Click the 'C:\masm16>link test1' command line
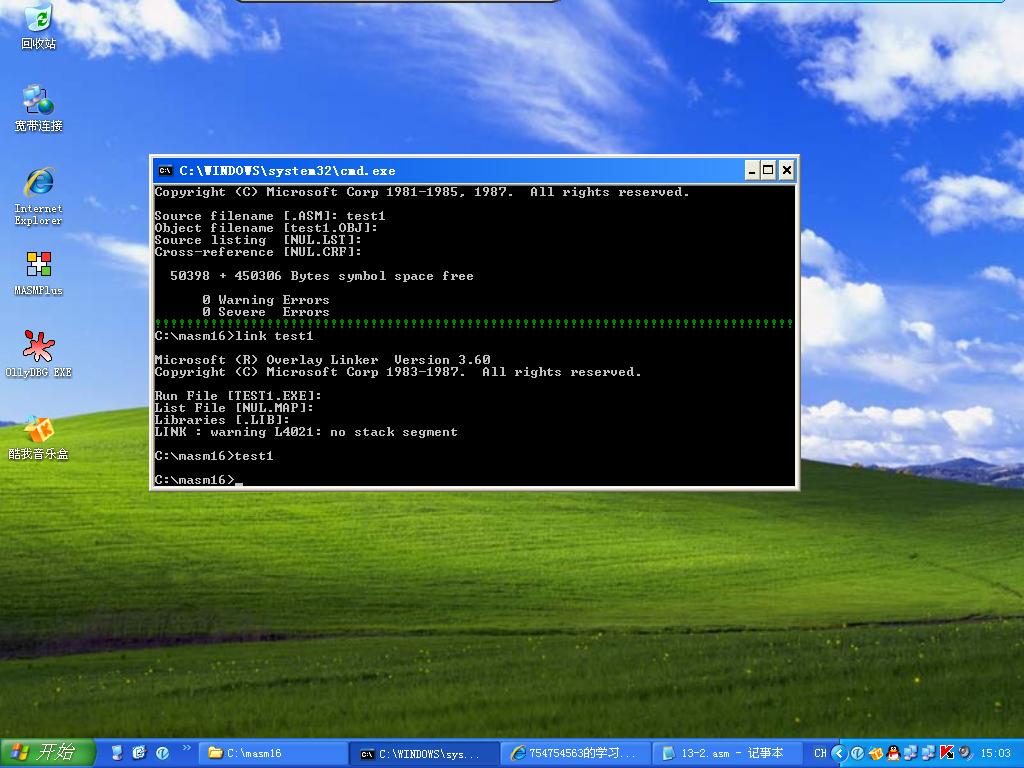 coord(234,336)
